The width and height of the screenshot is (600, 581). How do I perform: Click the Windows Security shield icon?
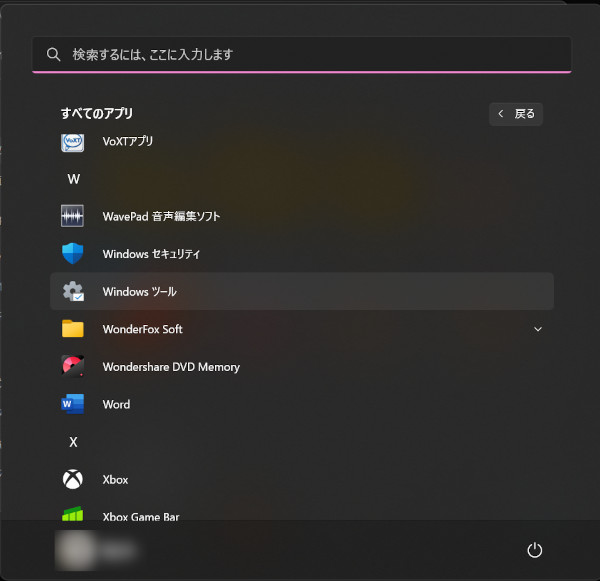[x=73, y=253]
